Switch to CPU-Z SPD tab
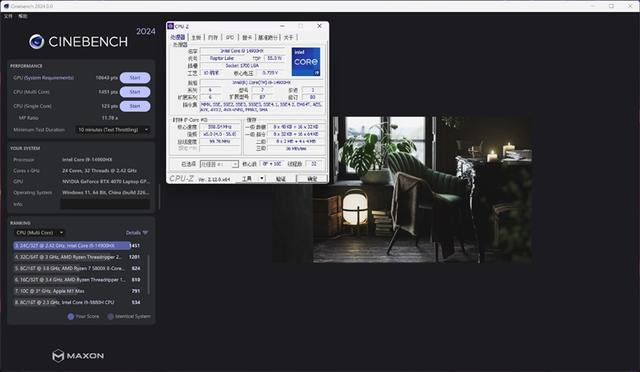The height and width of the screenshot is (372, 640). 230,37
